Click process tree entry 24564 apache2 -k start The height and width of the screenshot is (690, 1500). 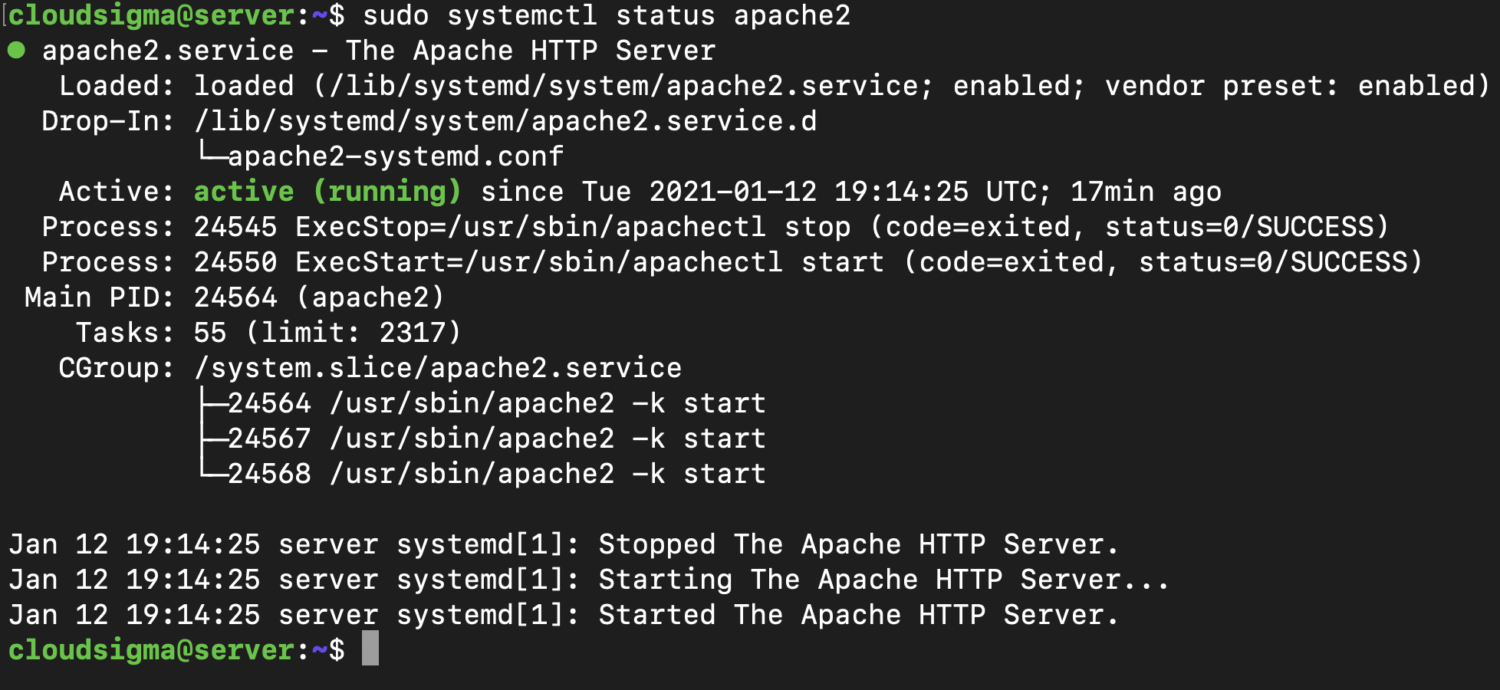click(497, 403)
